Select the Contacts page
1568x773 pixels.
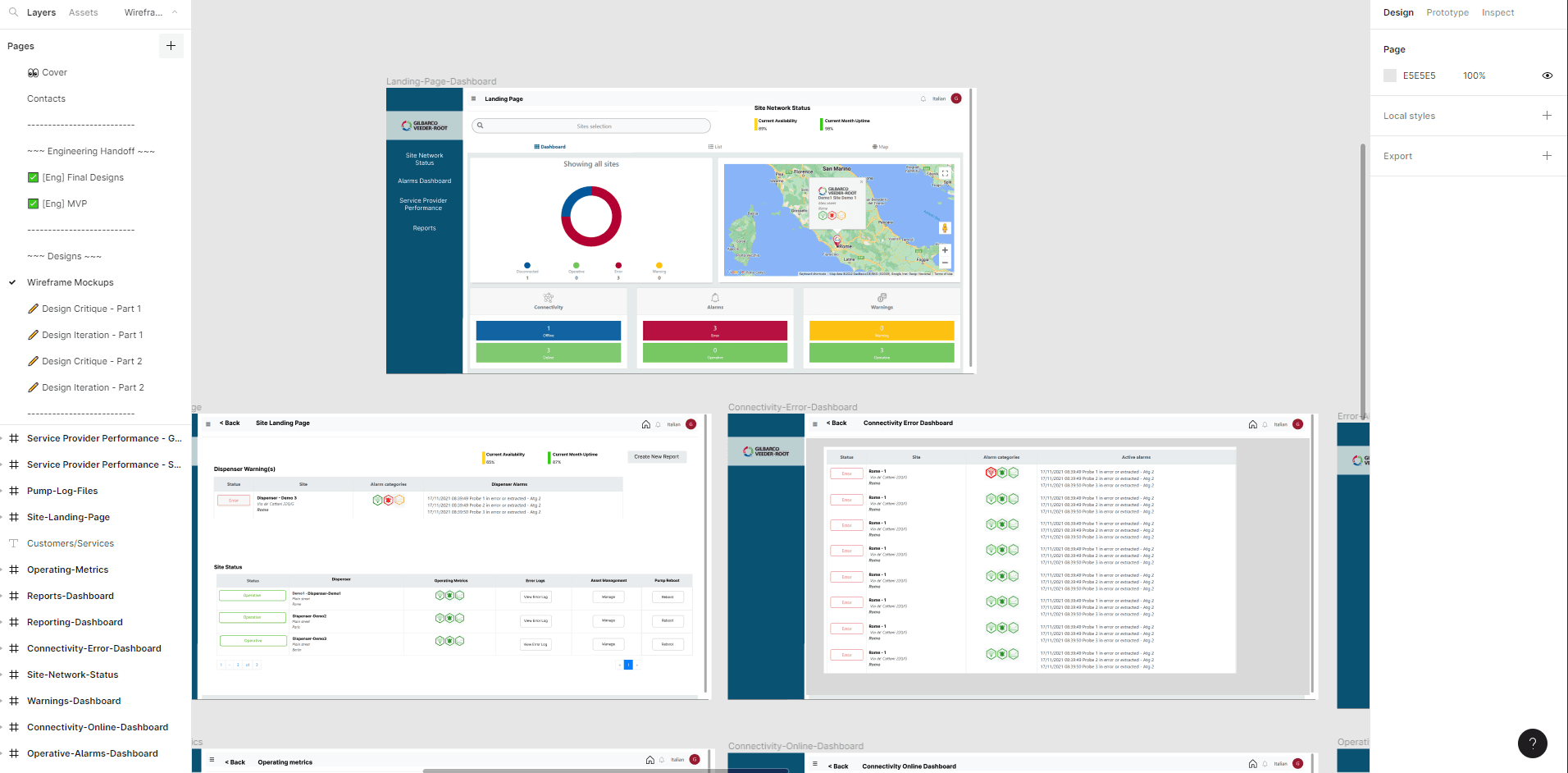(x=46, y=98)
